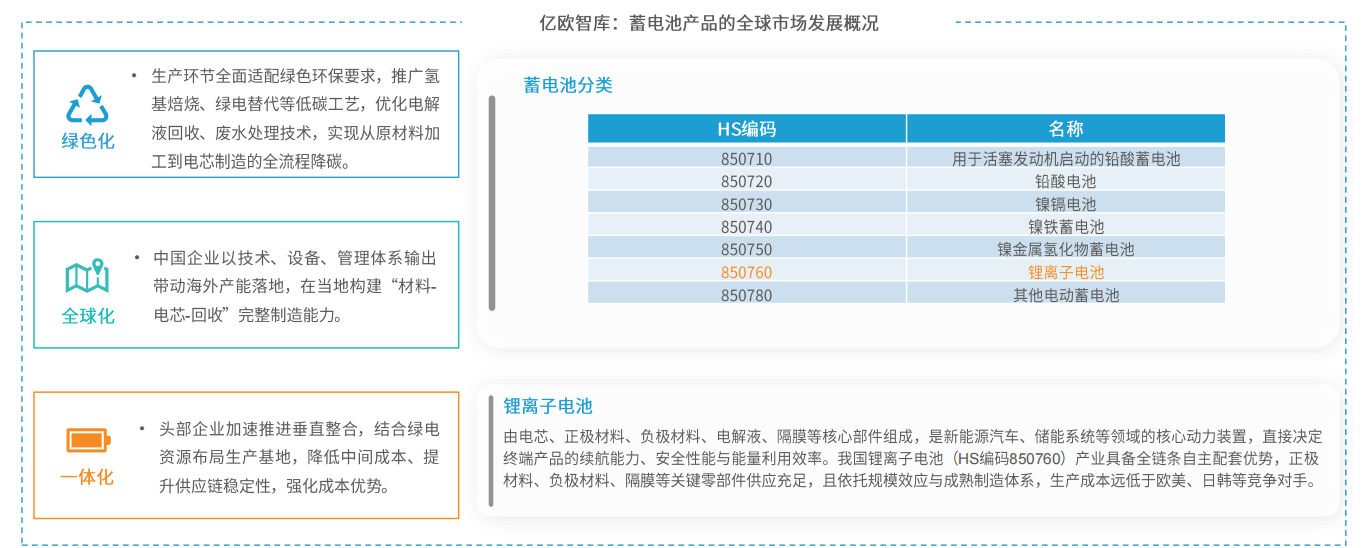Select the 一体化 label under the battery icon
The width and height of the screenshot is (1371, 548).
pos(87,477)
